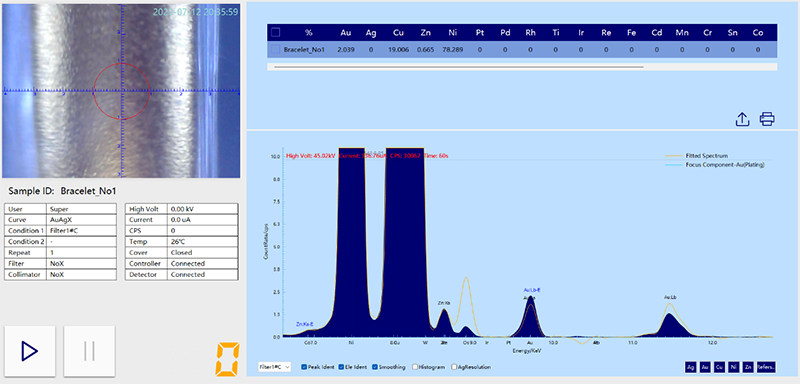Image resolution: width=800 pixels, height=384 pixels.
Task: Select the Bracelet_No1 row checkbox
Action: coord(276,50)
